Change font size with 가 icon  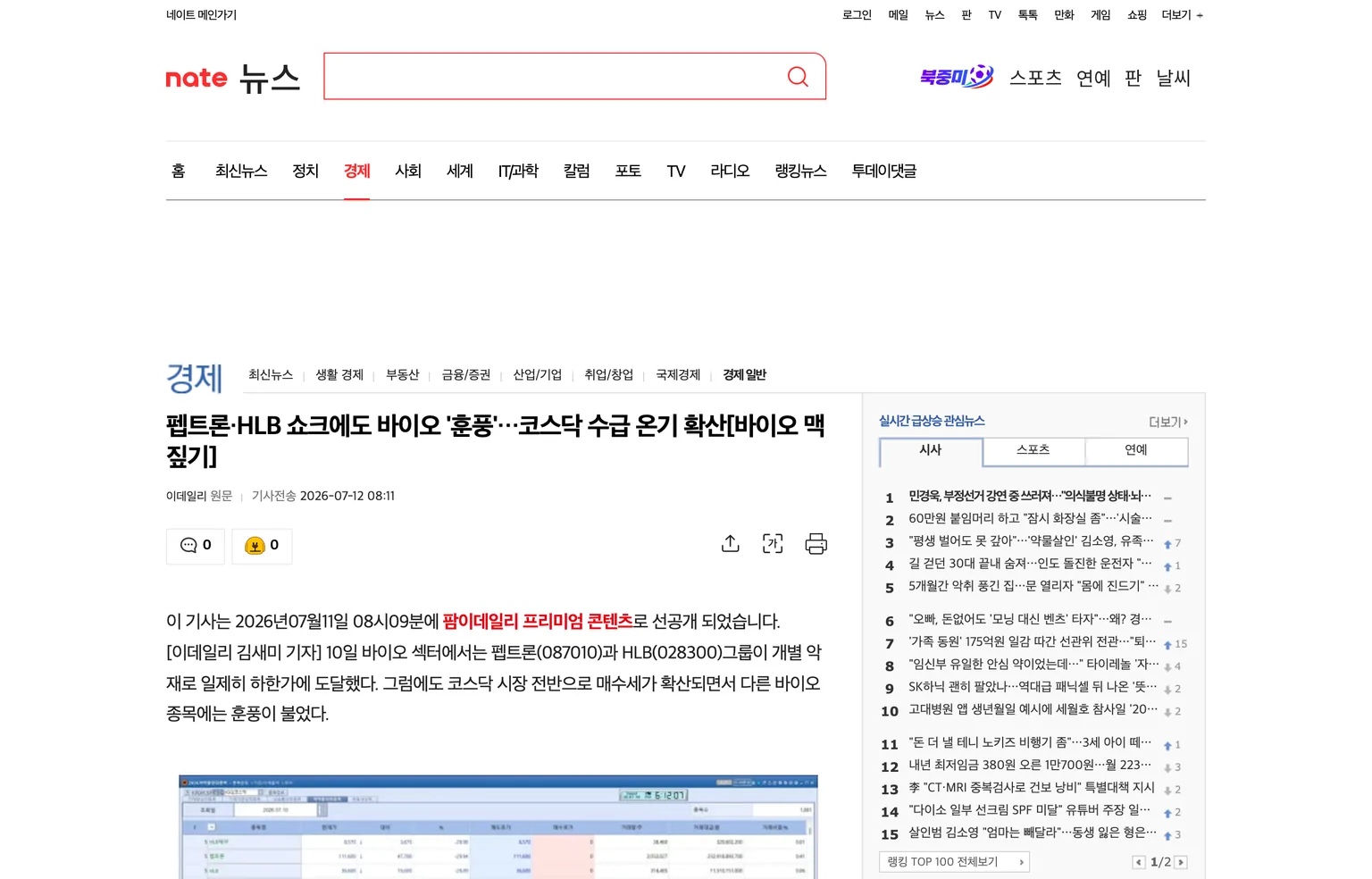[773, 543]
